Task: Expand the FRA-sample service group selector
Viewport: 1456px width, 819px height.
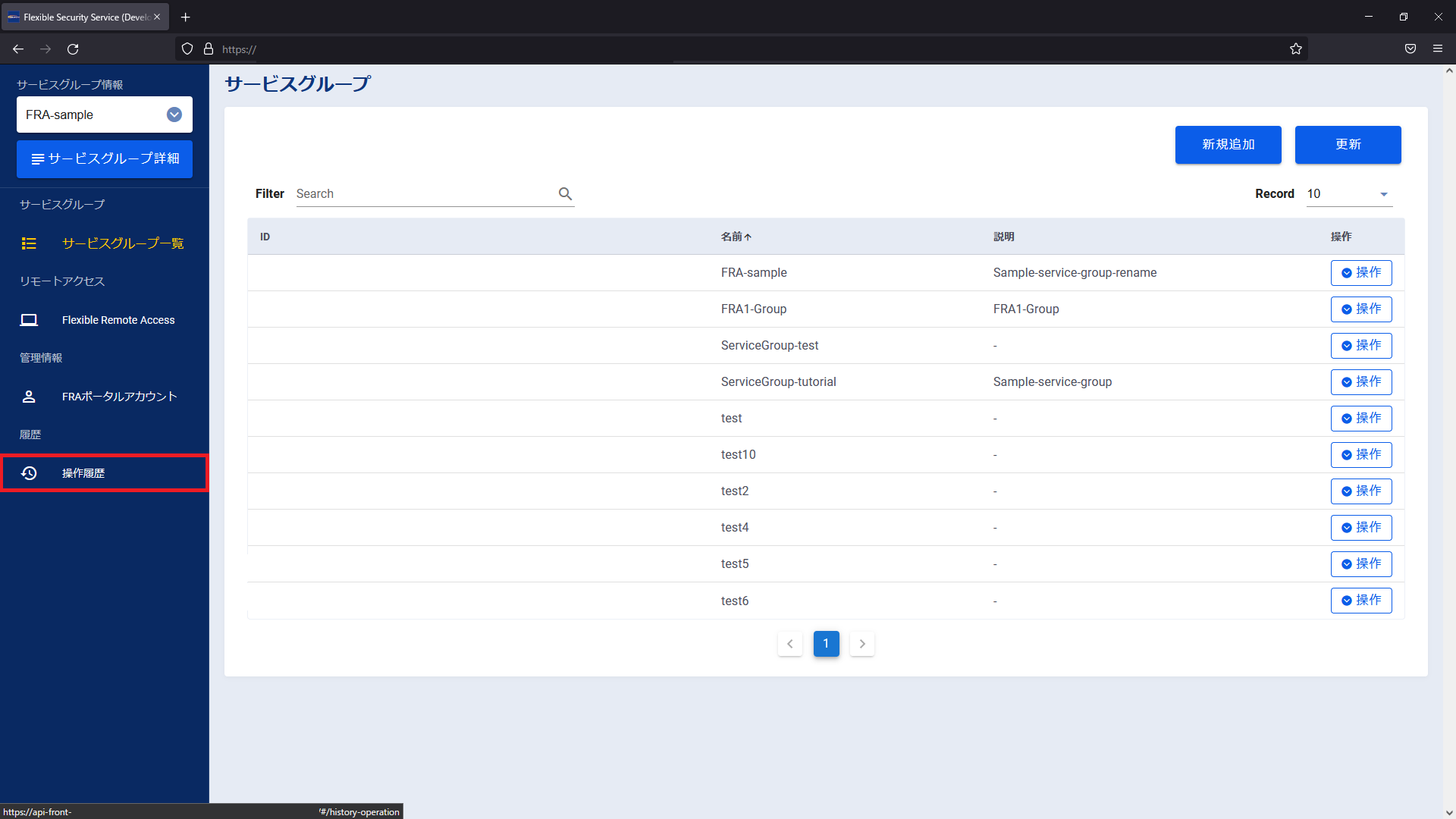Action: pos(174,115)
